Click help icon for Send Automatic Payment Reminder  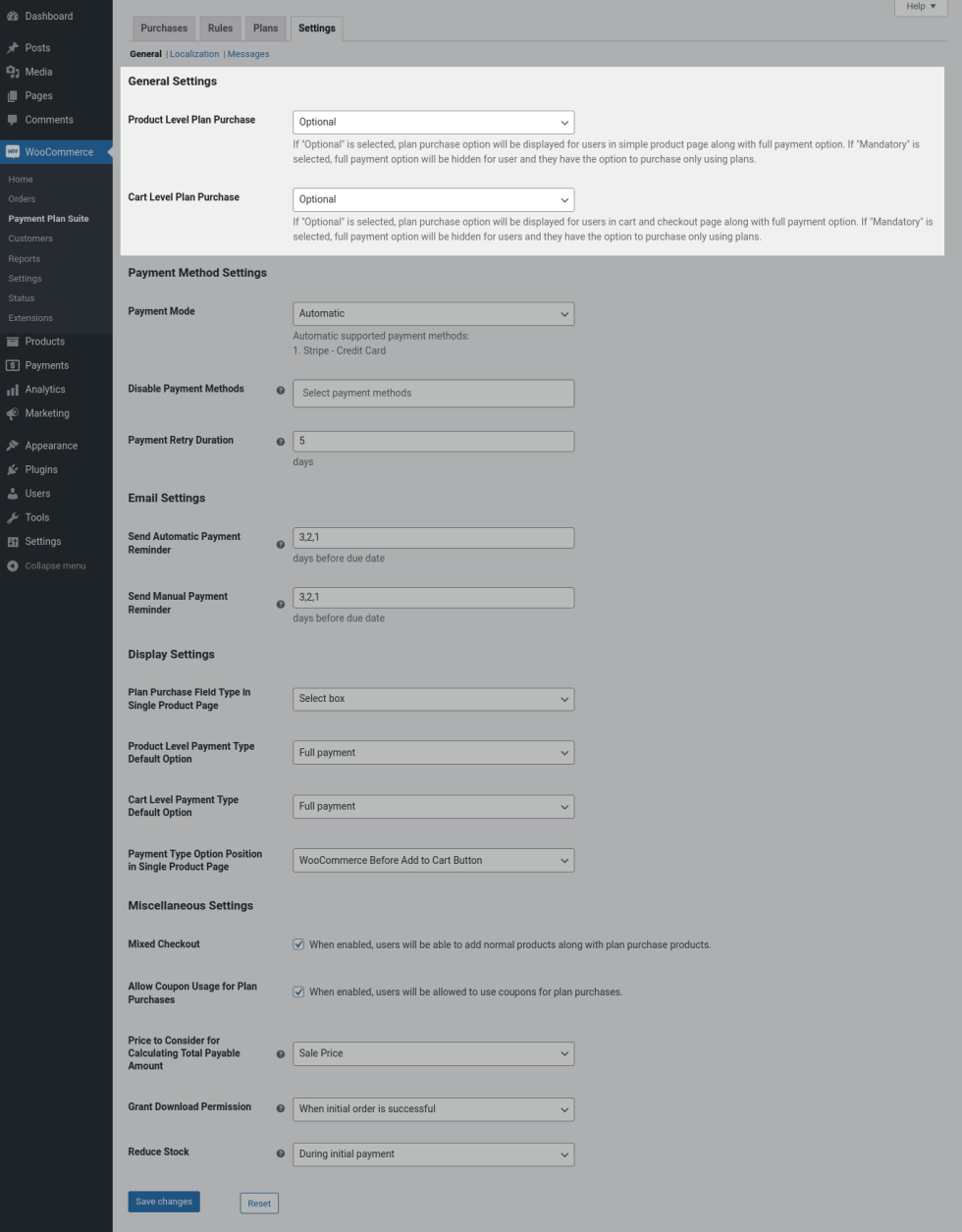(281, 544)
